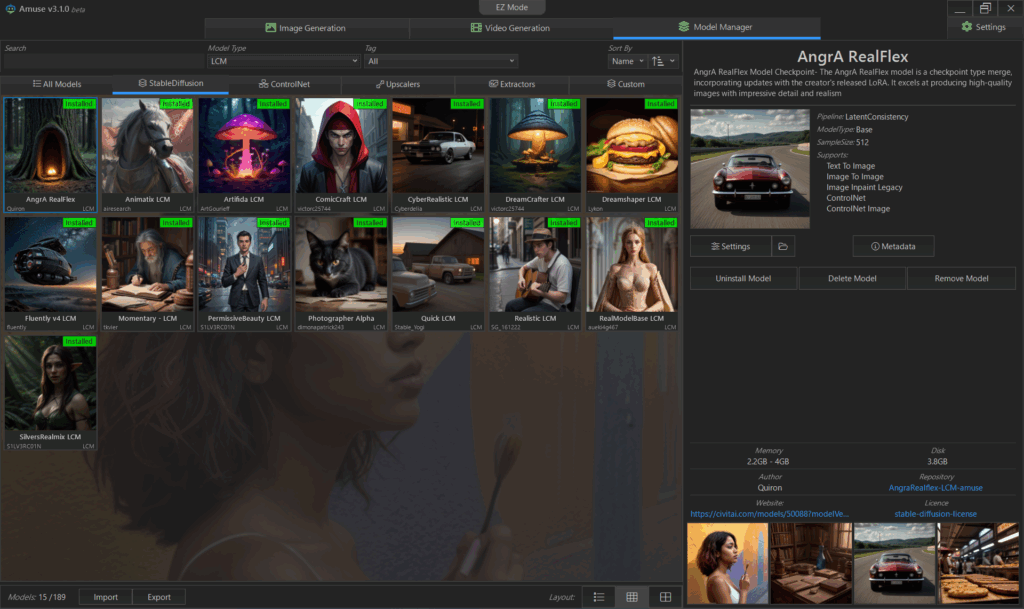Click the Import button

point(106,597)
